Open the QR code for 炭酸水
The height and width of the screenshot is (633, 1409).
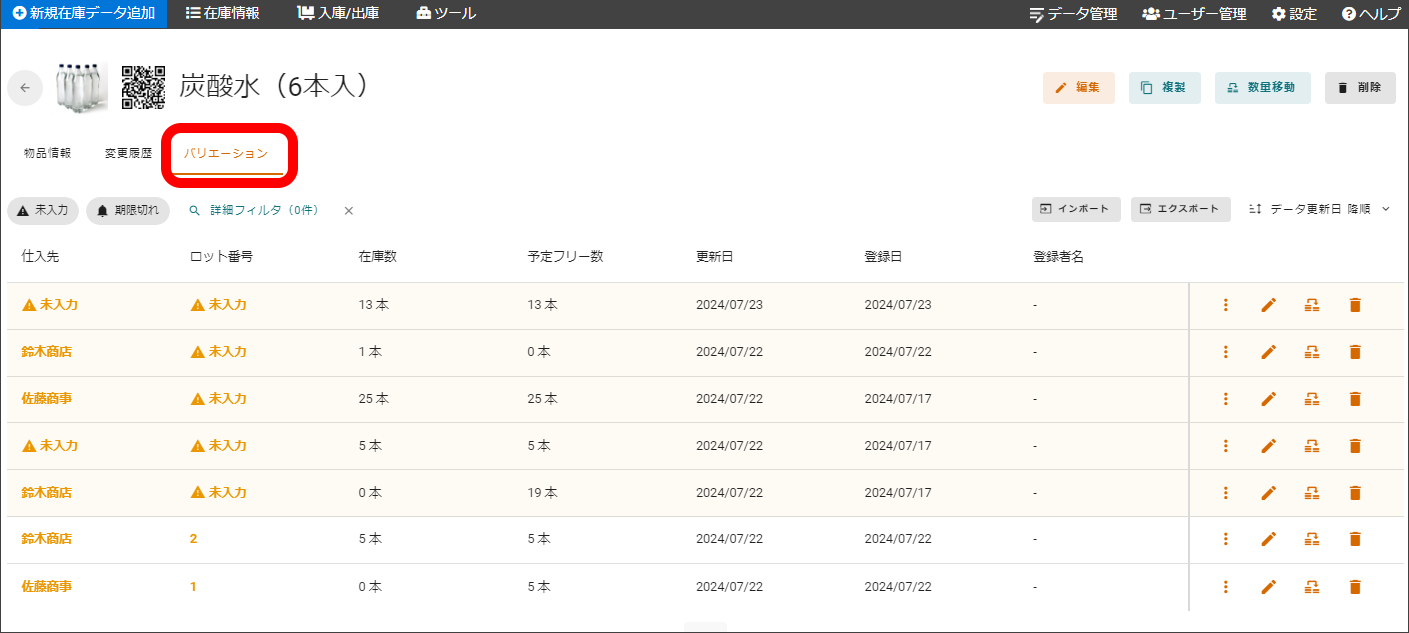coord(143,87)
